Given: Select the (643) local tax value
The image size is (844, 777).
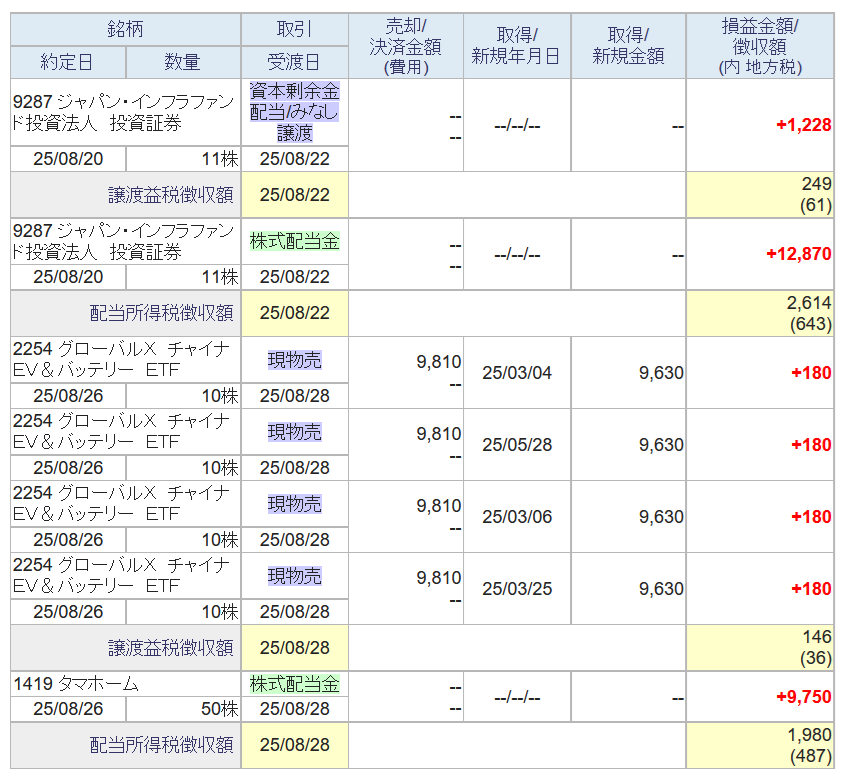Looking at the screenshot, I should [x=811, y=324].
